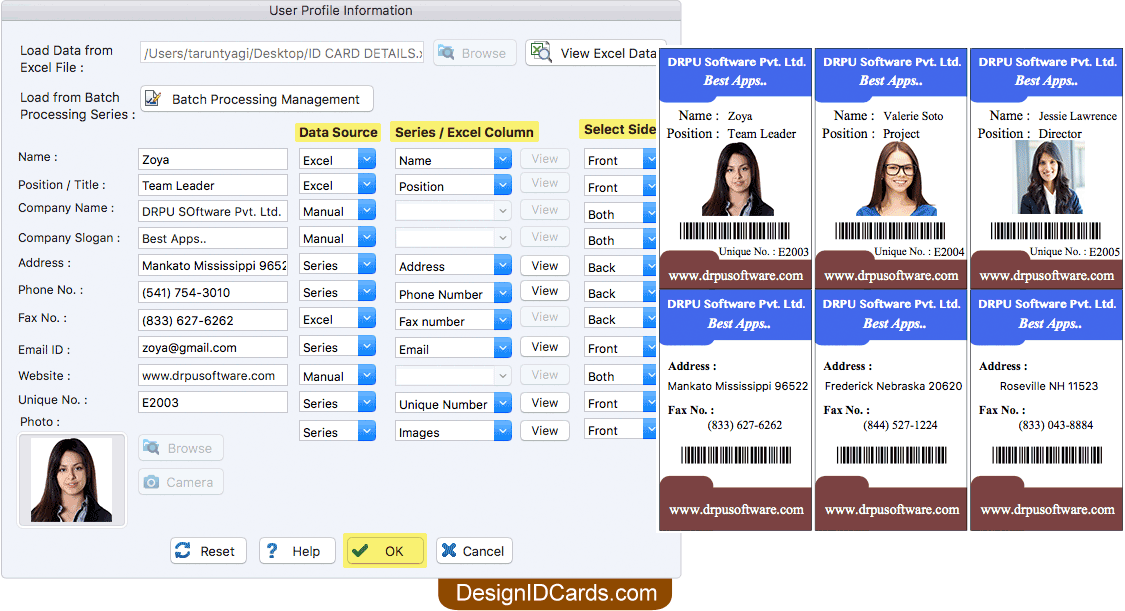Click the refresh arrows icon on Reset
Image resolution: width=1125 pixels, height=611 pixels.
click(183, 550)
